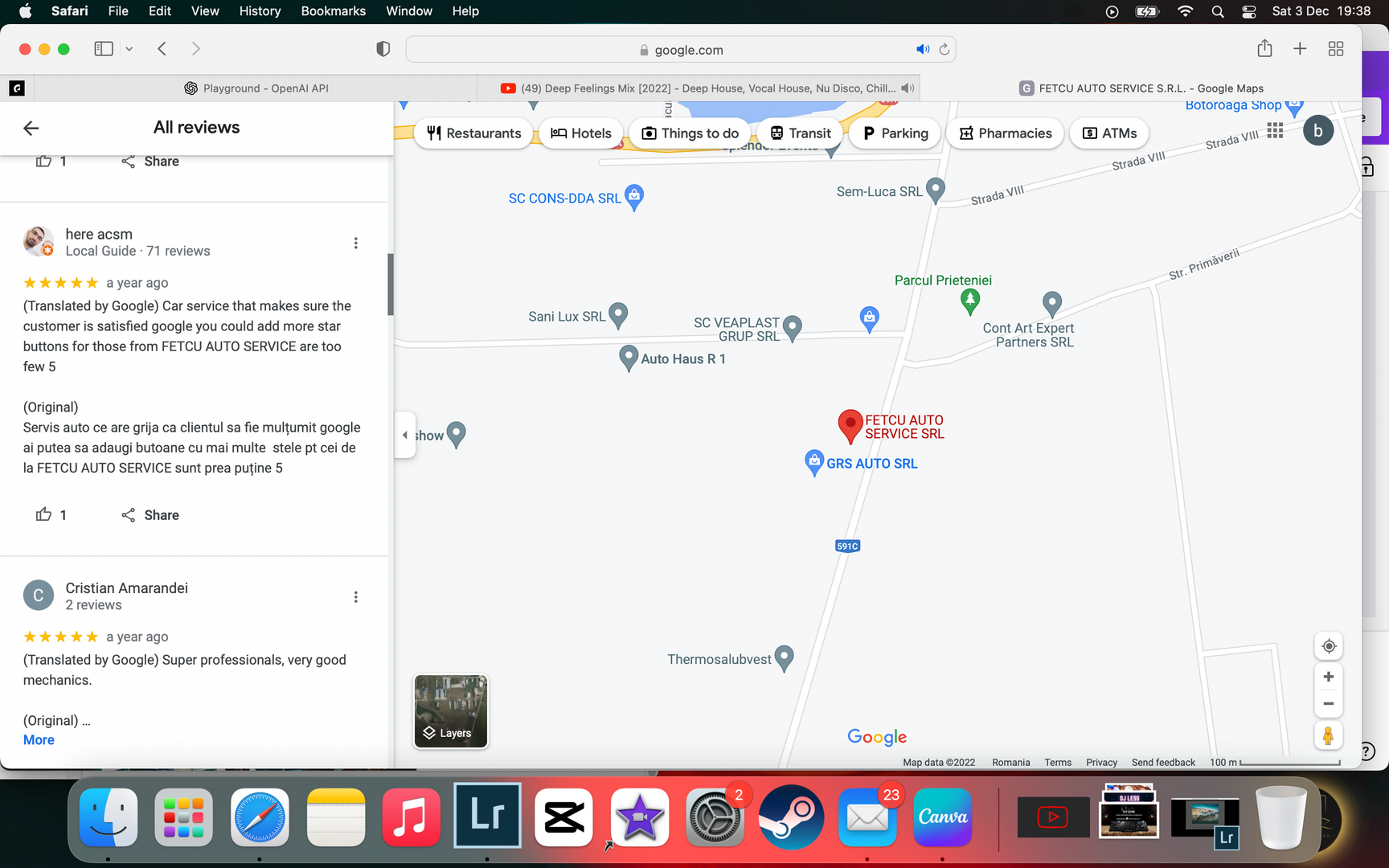Toggle the Safari sidebar
This screenshot has height=868, width=1389.
[x=104, y=49]
